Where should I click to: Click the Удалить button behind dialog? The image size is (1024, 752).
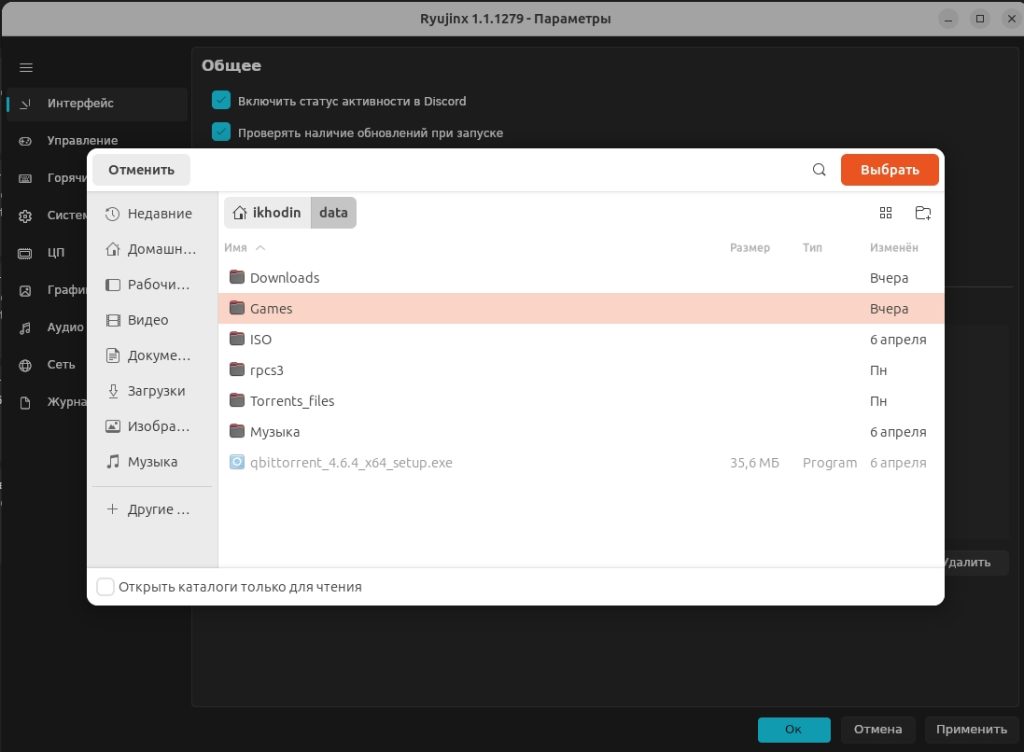click(x=974, y=562)
